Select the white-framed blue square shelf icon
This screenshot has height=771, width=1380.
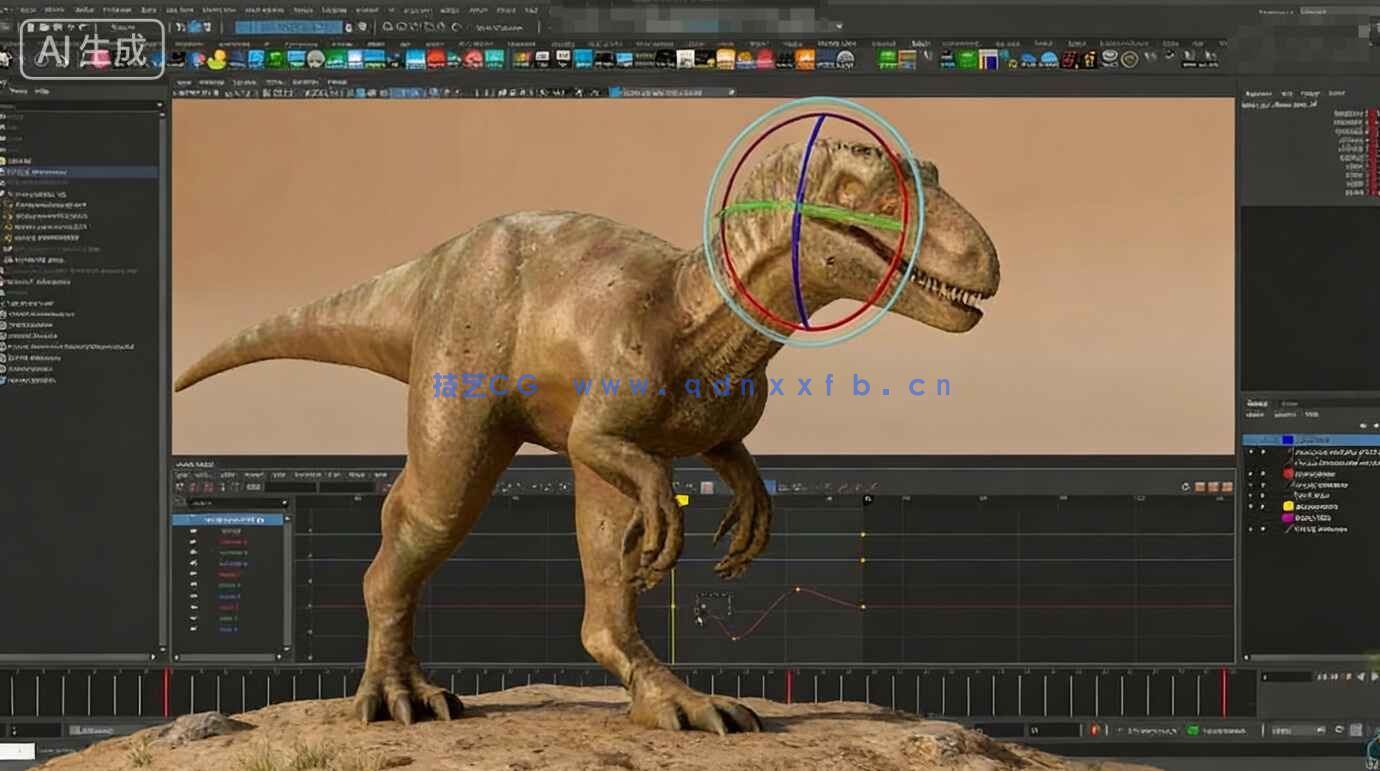(x=988, y=59)
